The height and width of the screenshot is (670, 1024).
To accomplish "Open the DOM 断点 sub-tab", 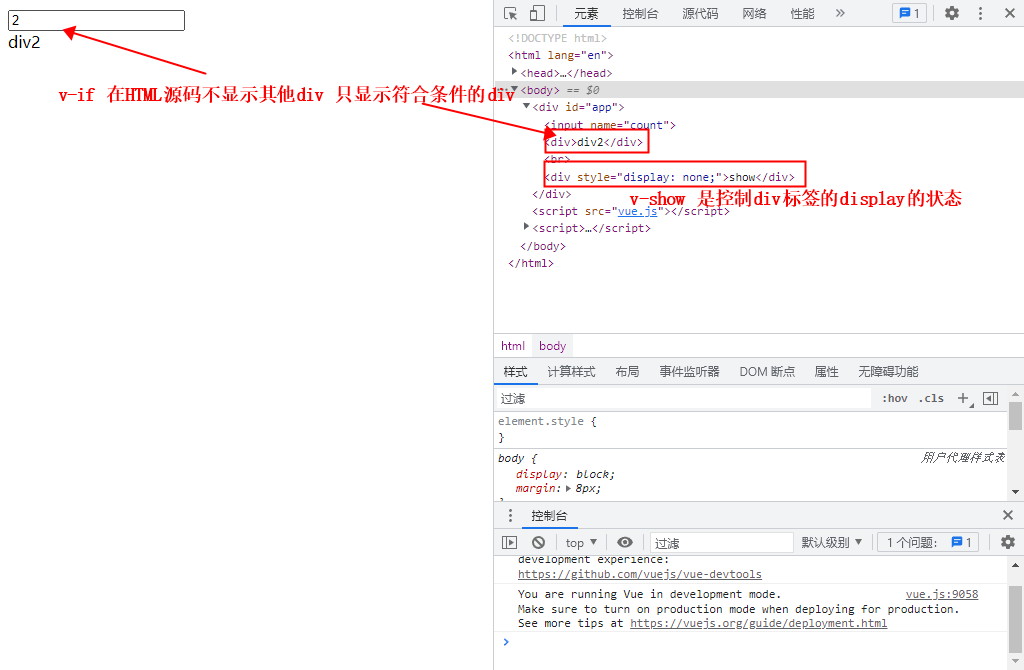I will pos(767,372).
